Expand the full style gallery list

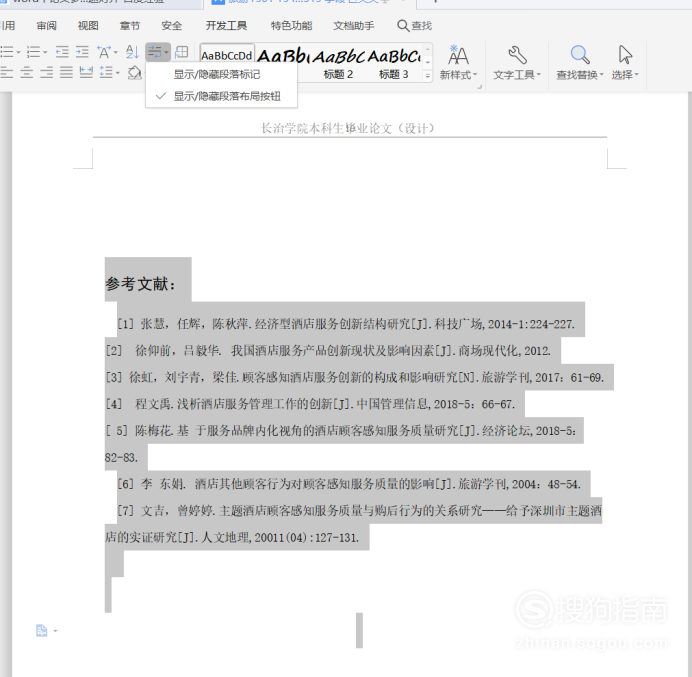coord(427,76)
